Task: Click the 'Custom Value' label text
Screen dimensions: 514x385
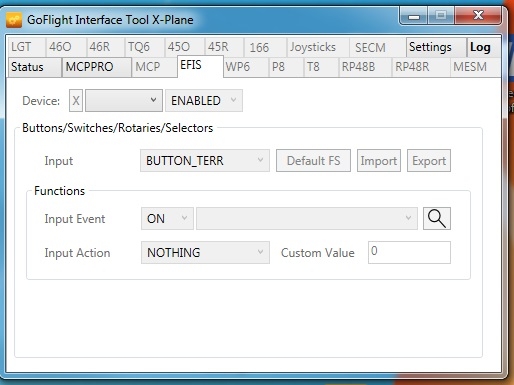Action: pos(318,253)
